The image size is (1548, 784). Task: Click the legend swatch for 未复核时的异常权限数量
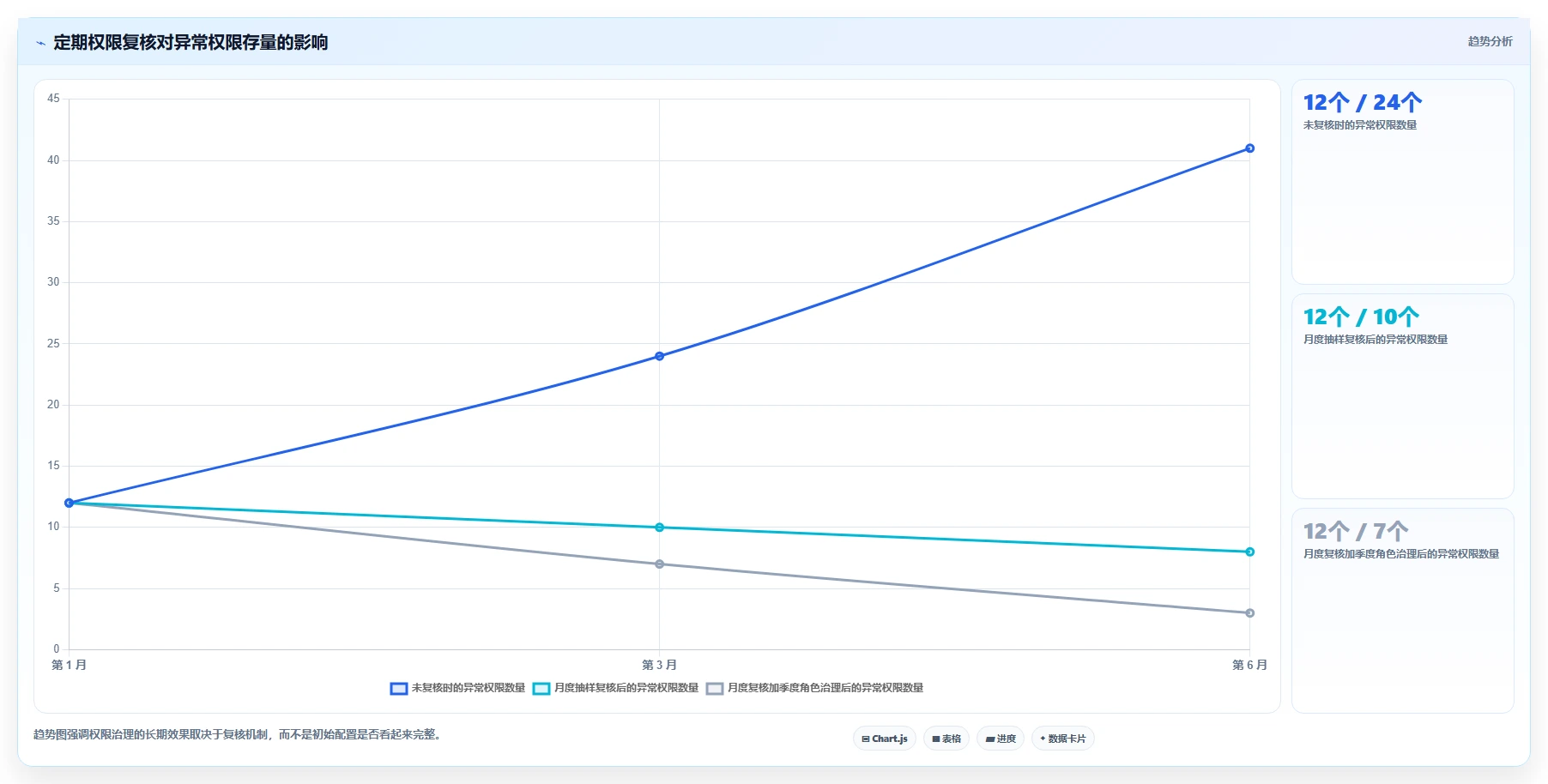[399, 689]
